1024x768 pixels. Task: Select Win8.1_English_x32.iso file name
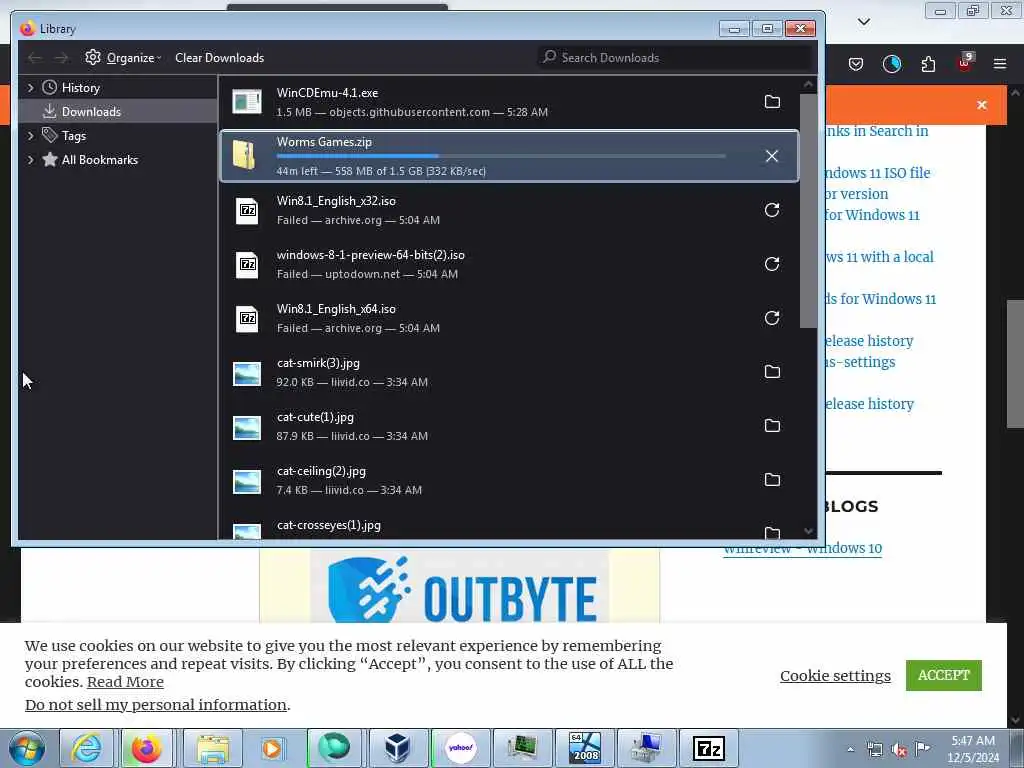(x=336, y=201)
